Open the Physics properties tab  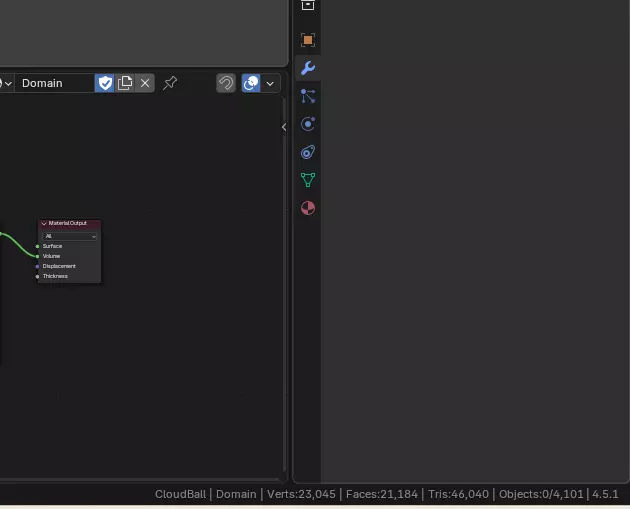click(308, 124)
